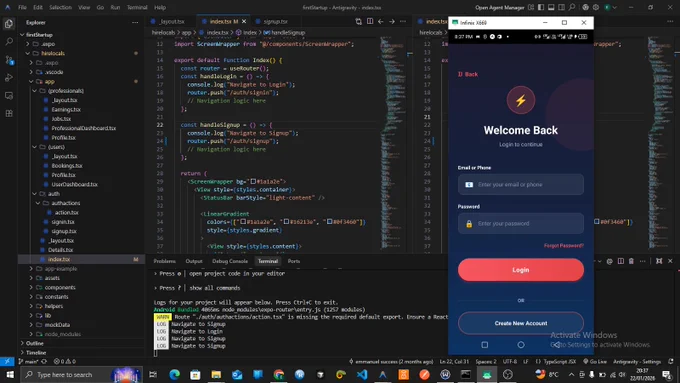The width and height of the screenshot is (680, 383).
Task: Open Task View from taskbar
Action: (x=153, y=374)
